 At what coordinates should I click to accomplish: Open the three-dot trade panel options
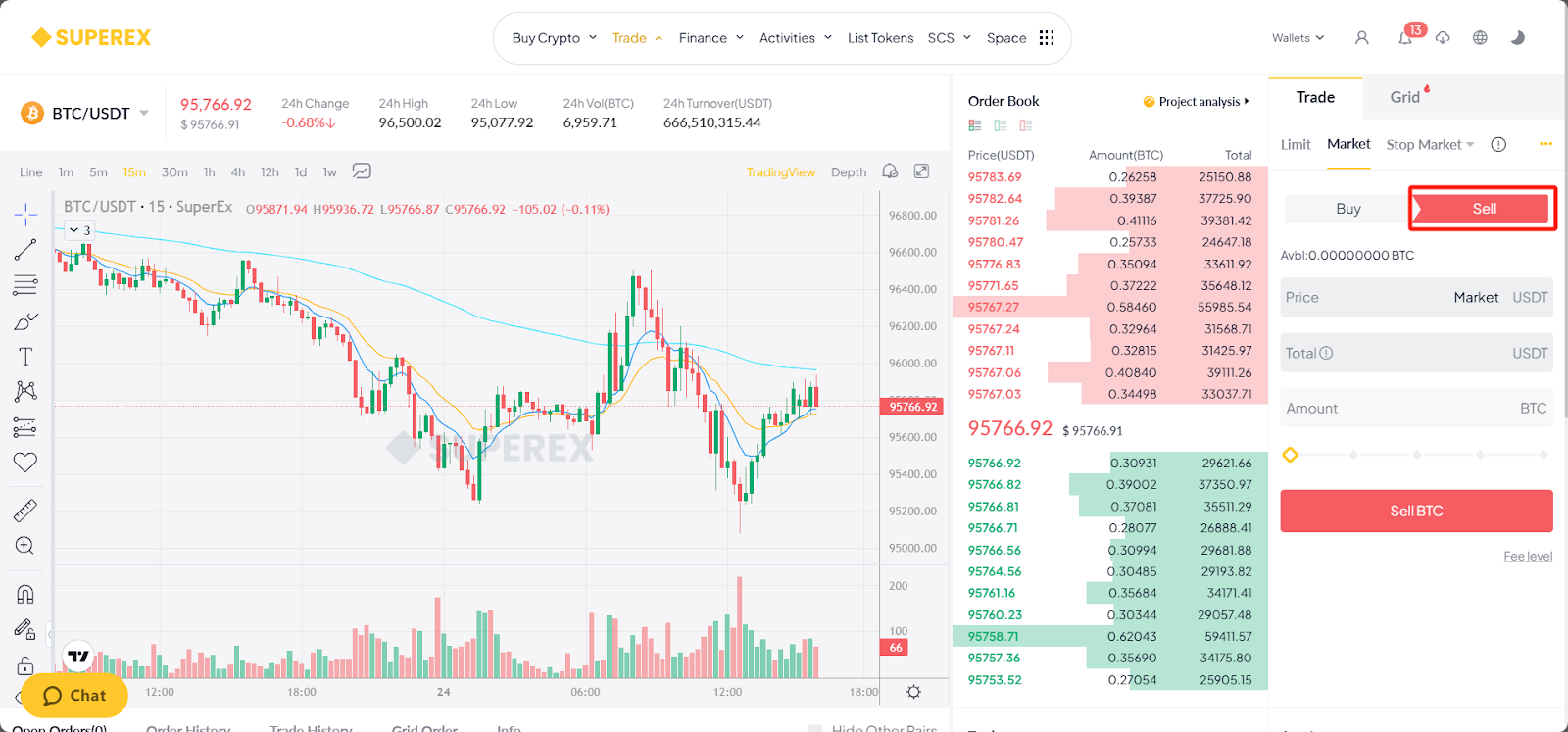tap(1545, 144)
